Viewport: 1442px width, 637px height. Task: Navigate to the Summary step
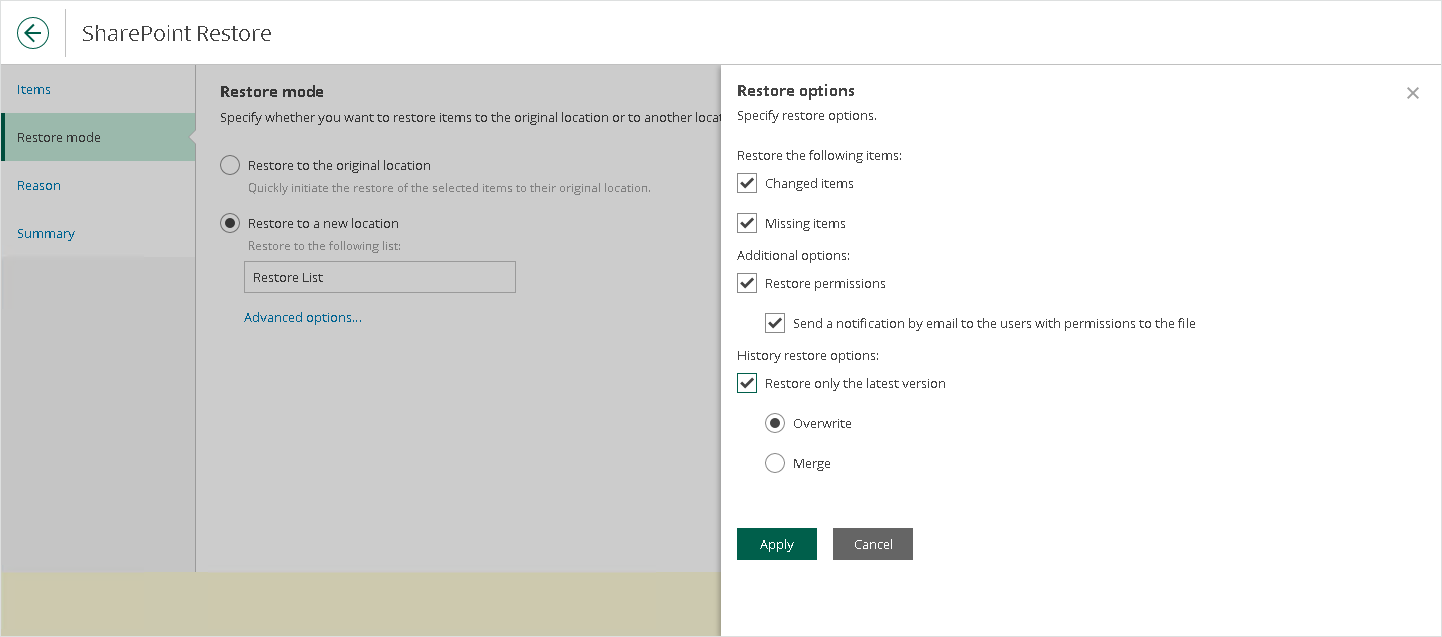(x=46, y=233)
